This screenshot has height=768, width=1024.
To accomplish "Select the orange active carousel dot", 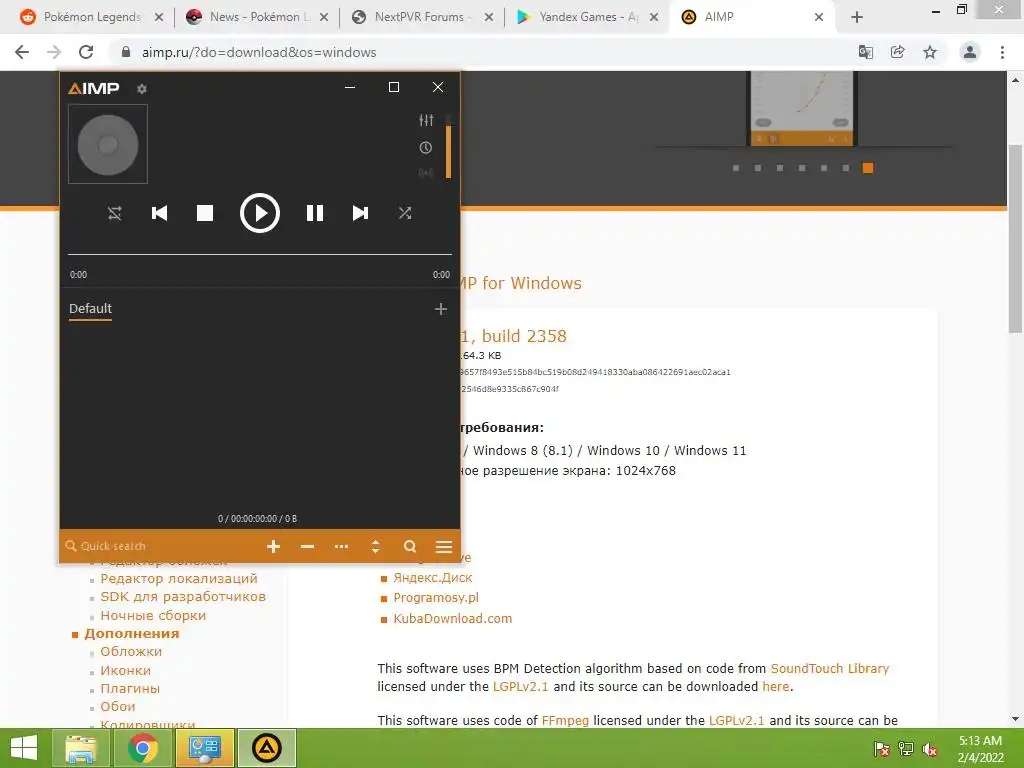I will coord(868,168).
